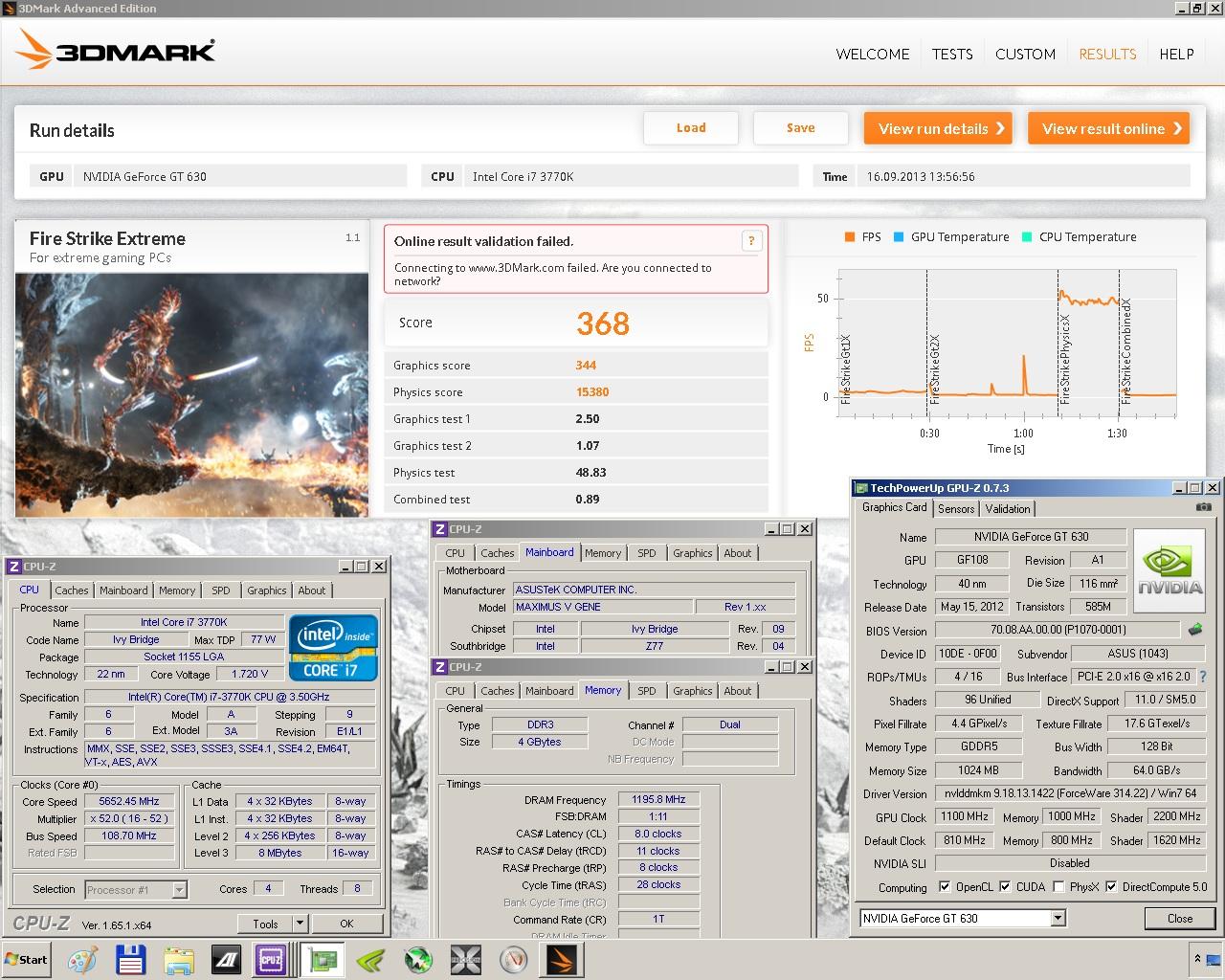Click the Graphics score value 344
This screenshot has height=980, width=1225.
(x=586, y=366)
